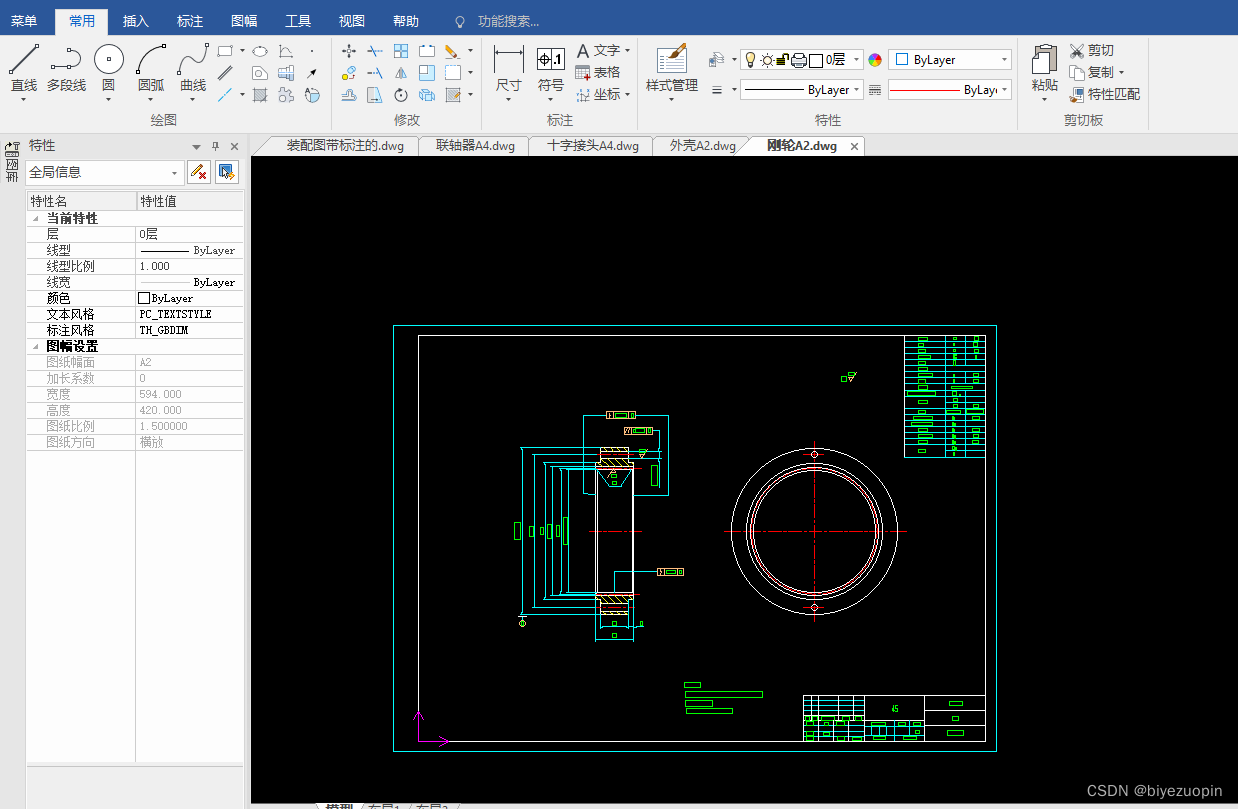Click the trim tool in 修改

[375, 51]
